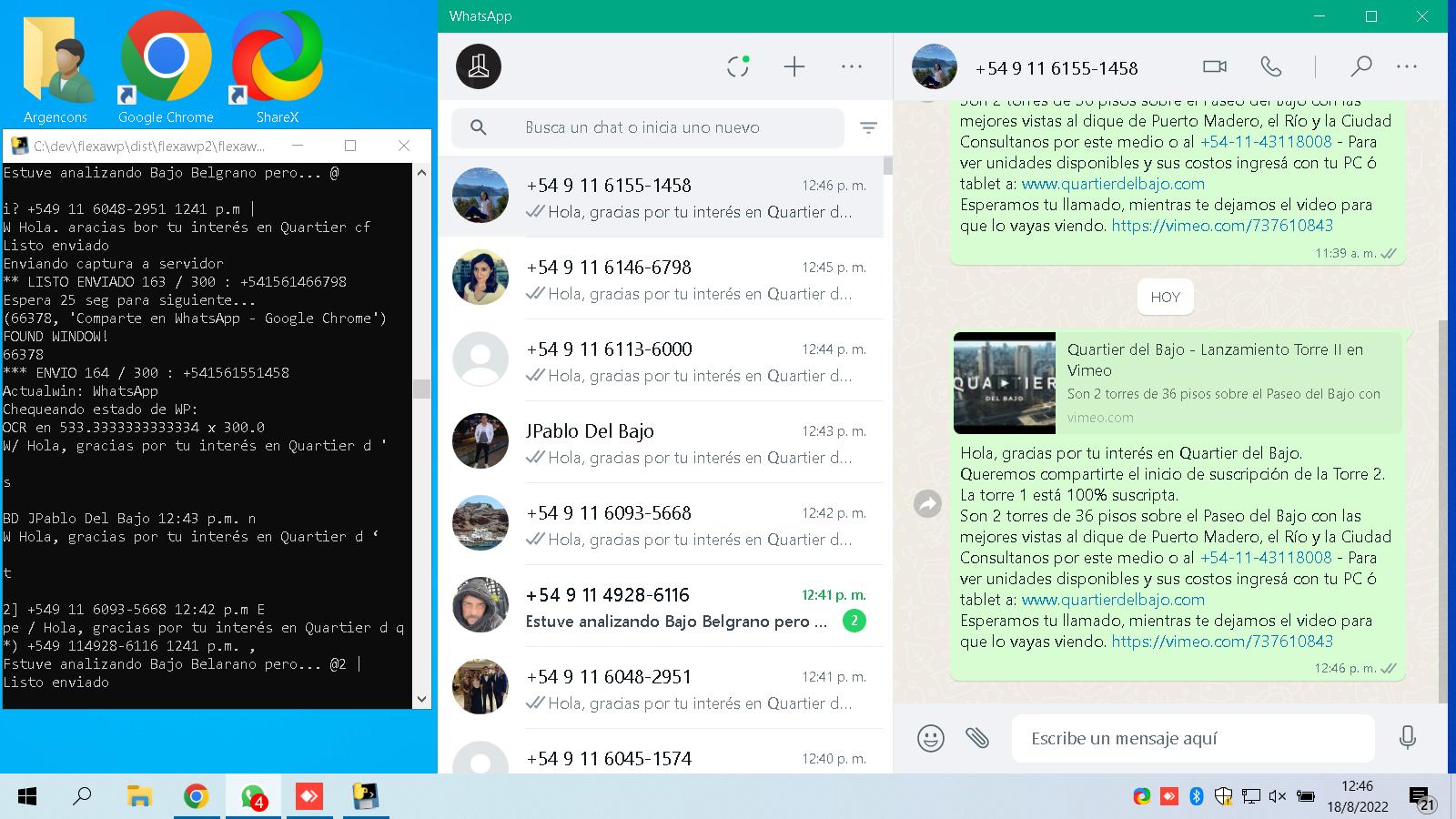Open the chat list more options menu

point(852,66)
